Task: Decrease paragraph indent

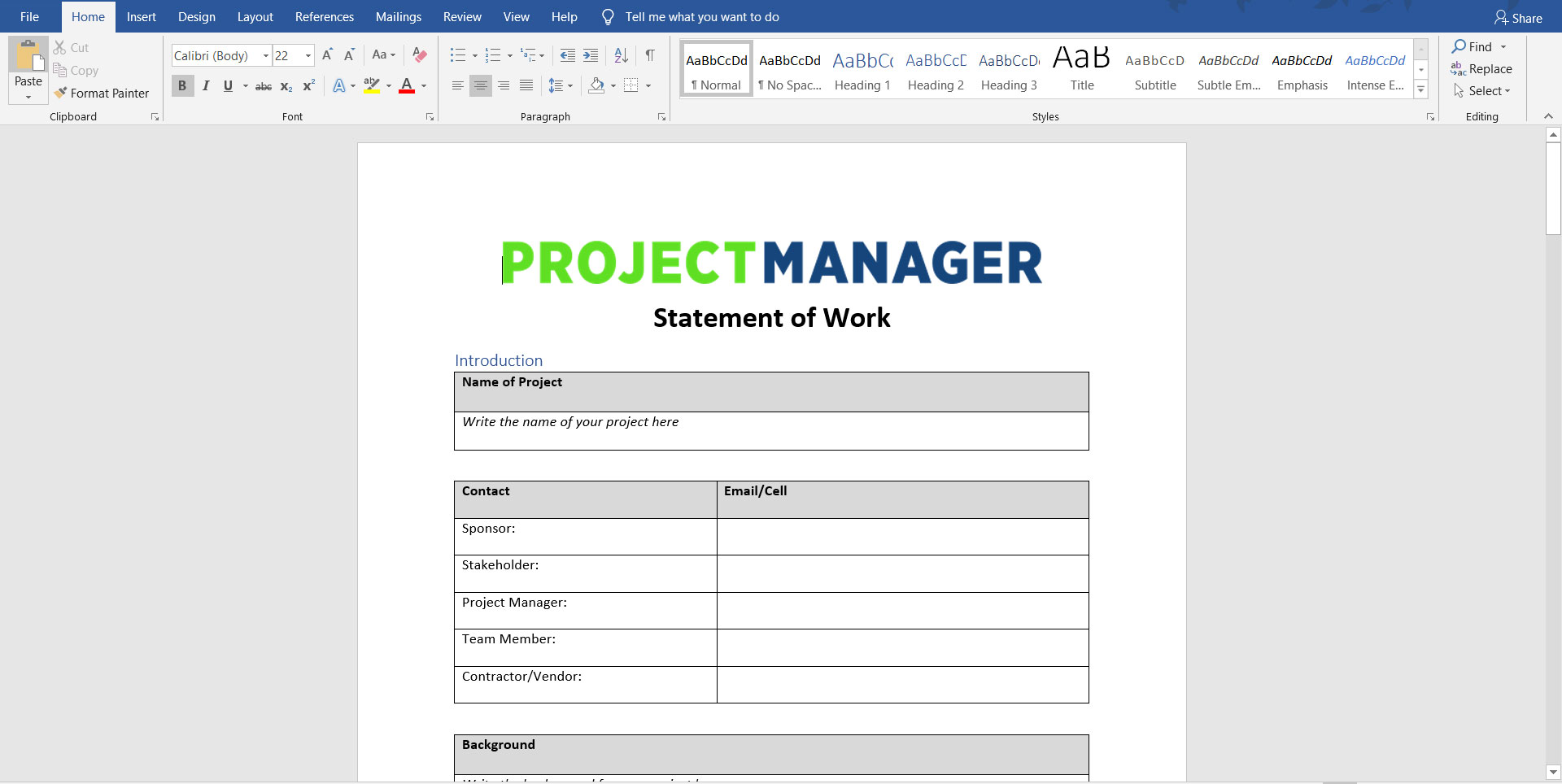Action: pos(568,55)
